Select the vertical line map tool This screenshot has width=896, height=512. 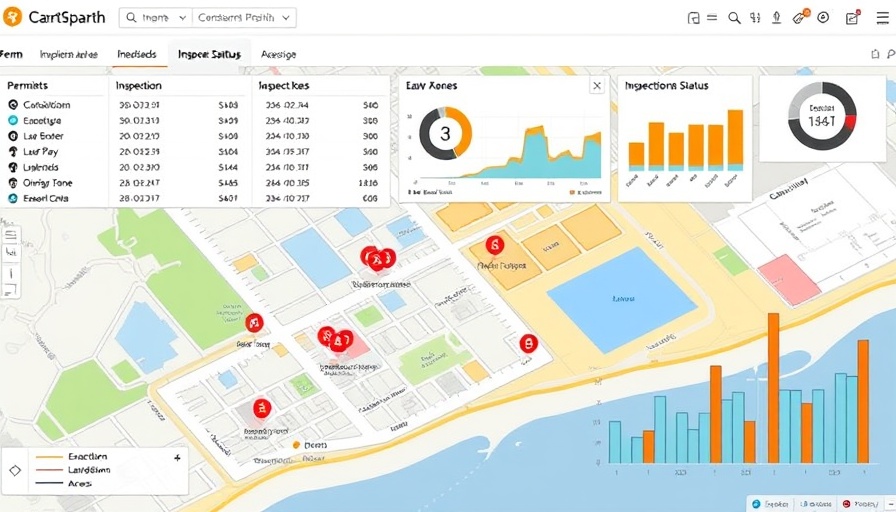point(11,273)
